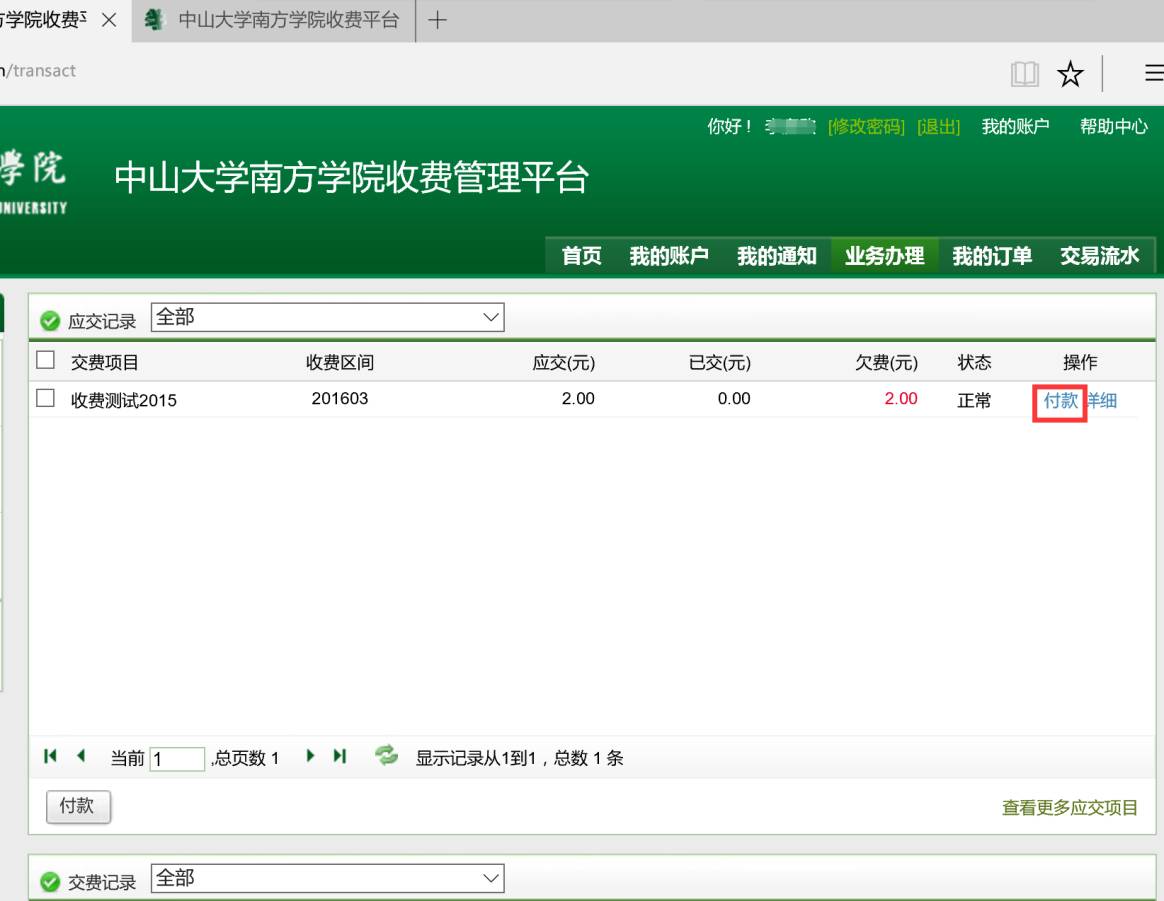Refresh the records list with green arrows

point(386,756)
